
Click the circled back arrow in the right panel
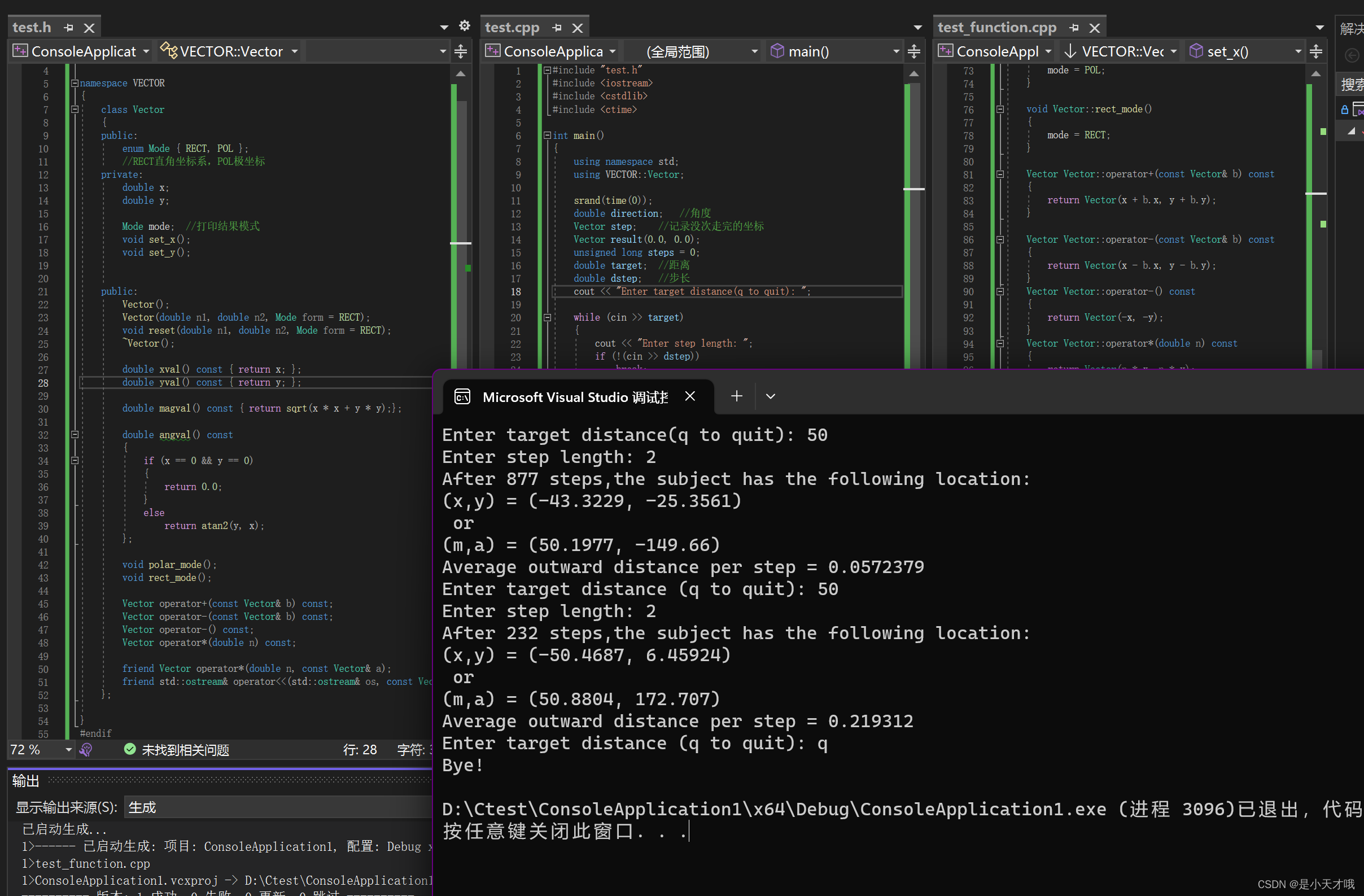click(x=1352, y=55)
